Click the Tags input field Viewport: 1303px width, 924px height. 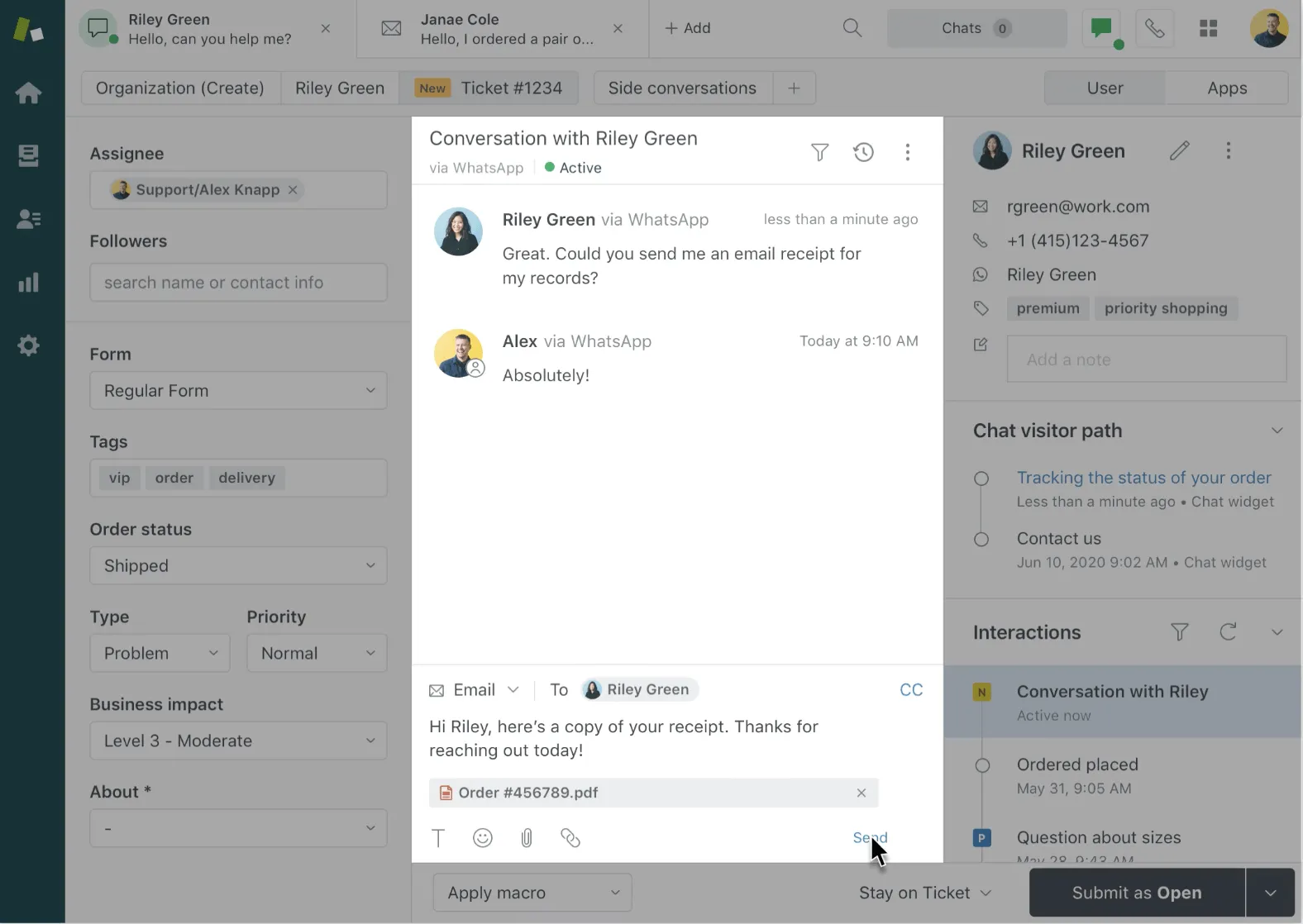(238, 478)
